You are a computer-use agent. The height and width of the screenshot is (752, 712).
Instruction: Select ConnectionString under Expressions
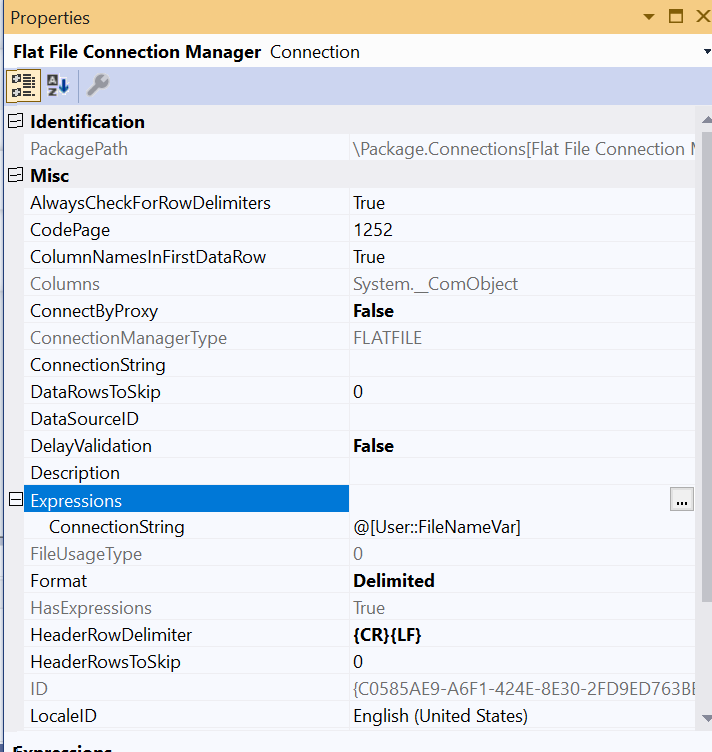coord(117,527)
